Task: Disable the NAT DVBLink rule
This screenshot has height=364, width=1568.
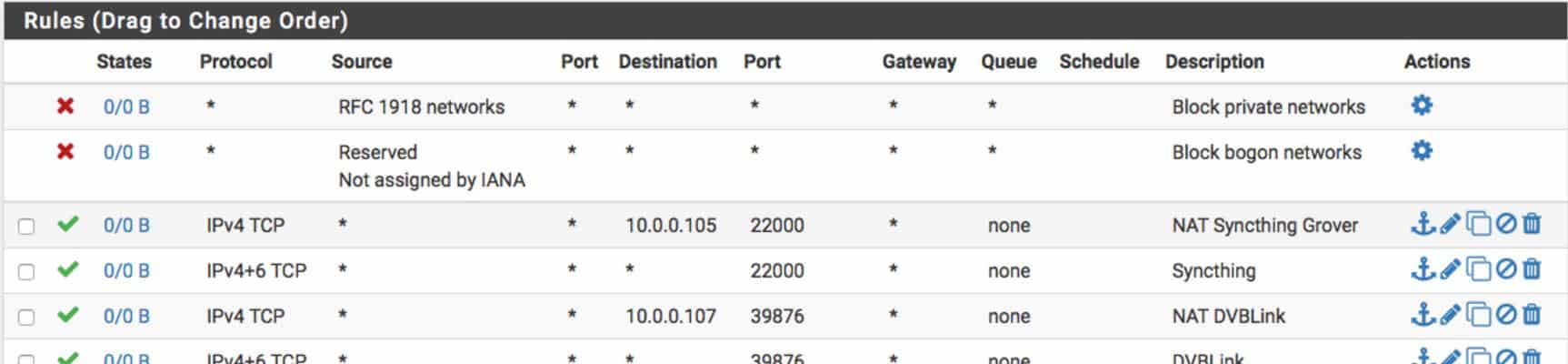Action: coord(1506,315)
